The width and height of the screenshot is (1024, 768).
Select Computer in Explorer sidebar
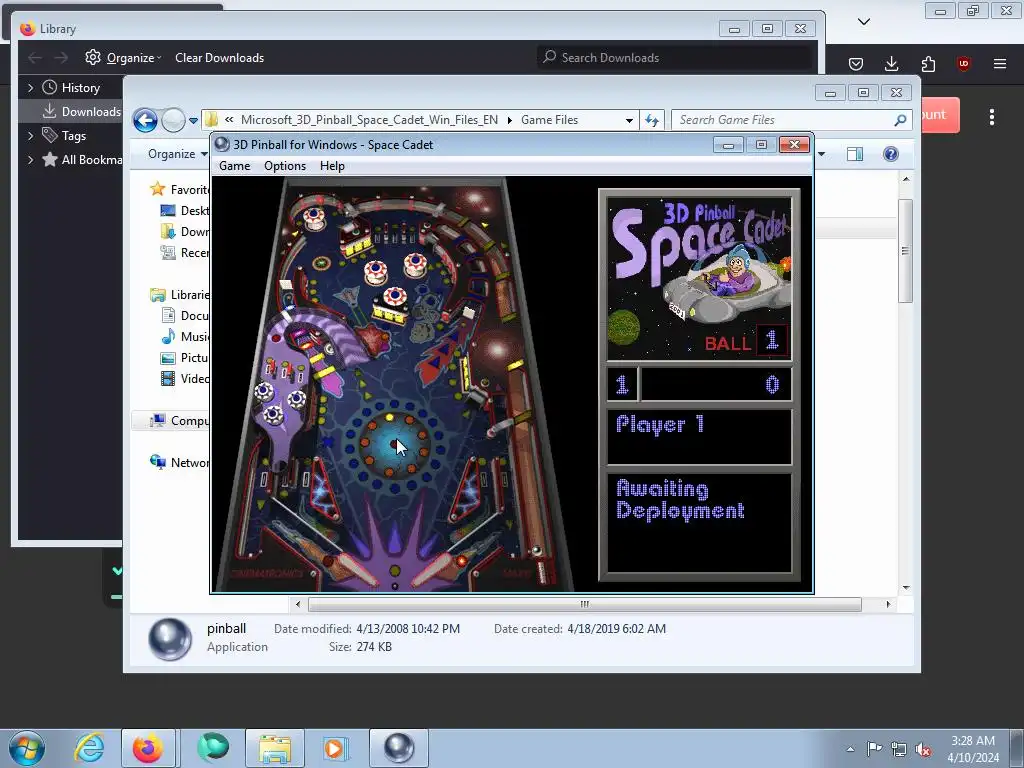[x=180, y=421]
